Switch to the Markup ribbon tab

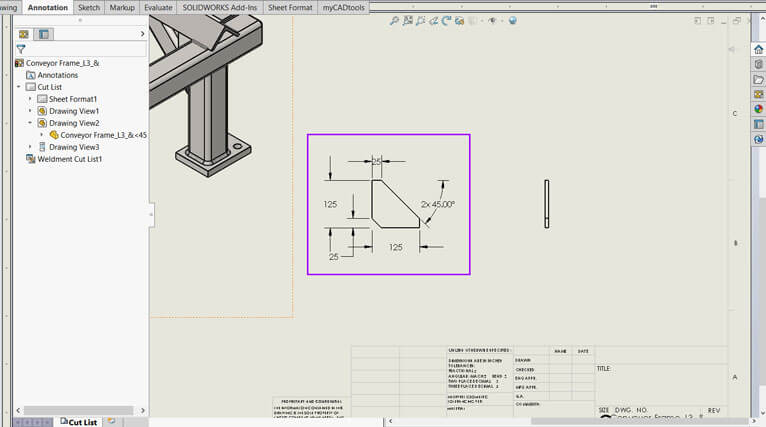(x=122, y=7)
